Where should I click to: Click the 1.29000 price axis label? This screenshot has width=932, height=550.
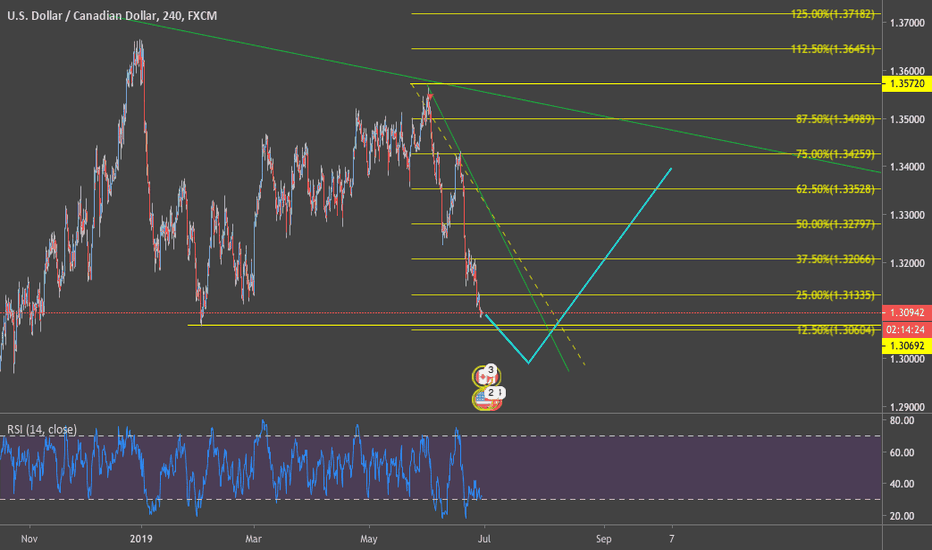tap(907, 407)
